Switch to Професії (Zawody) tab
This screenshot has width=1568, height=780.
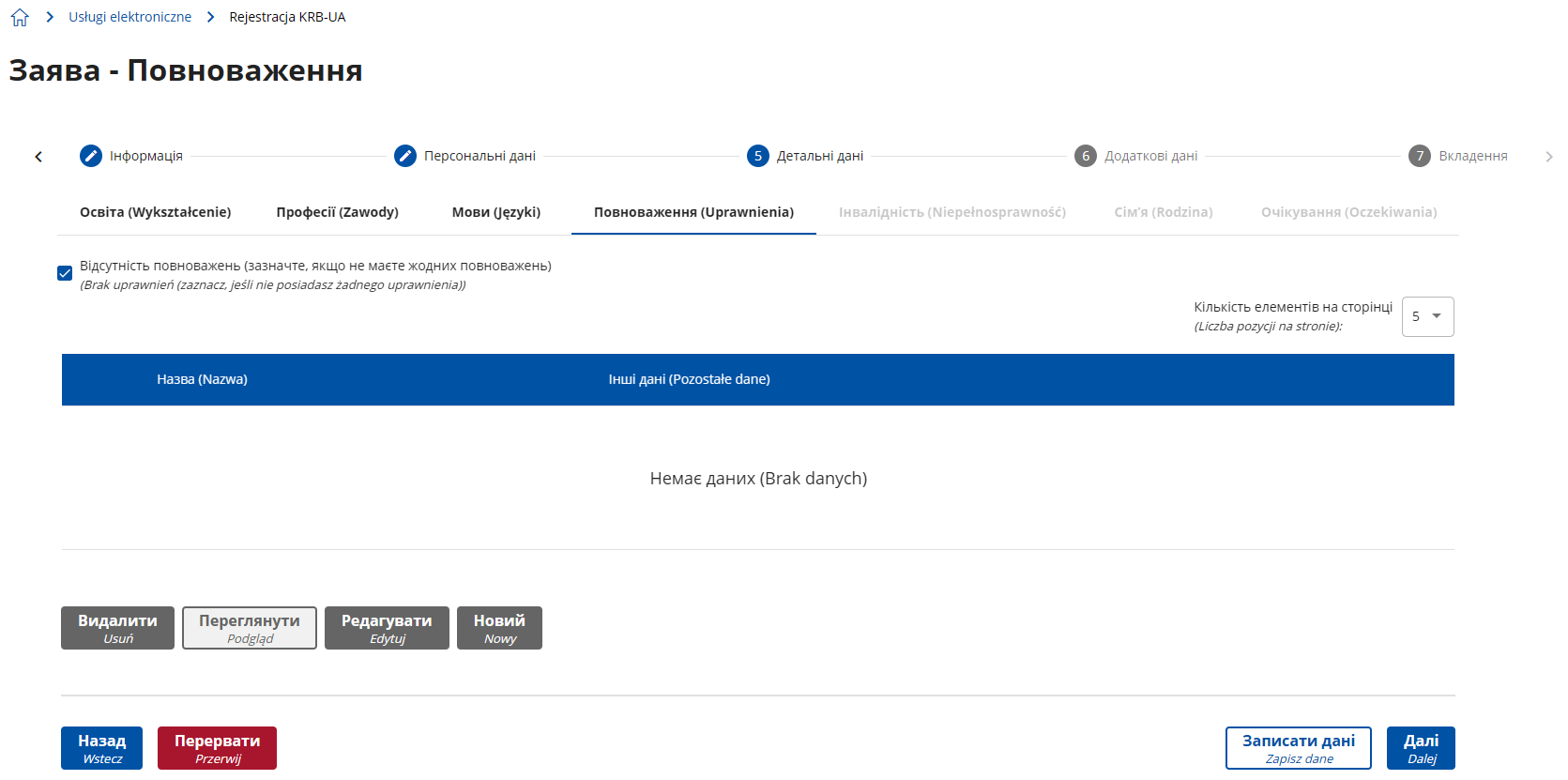pos(338,212)
